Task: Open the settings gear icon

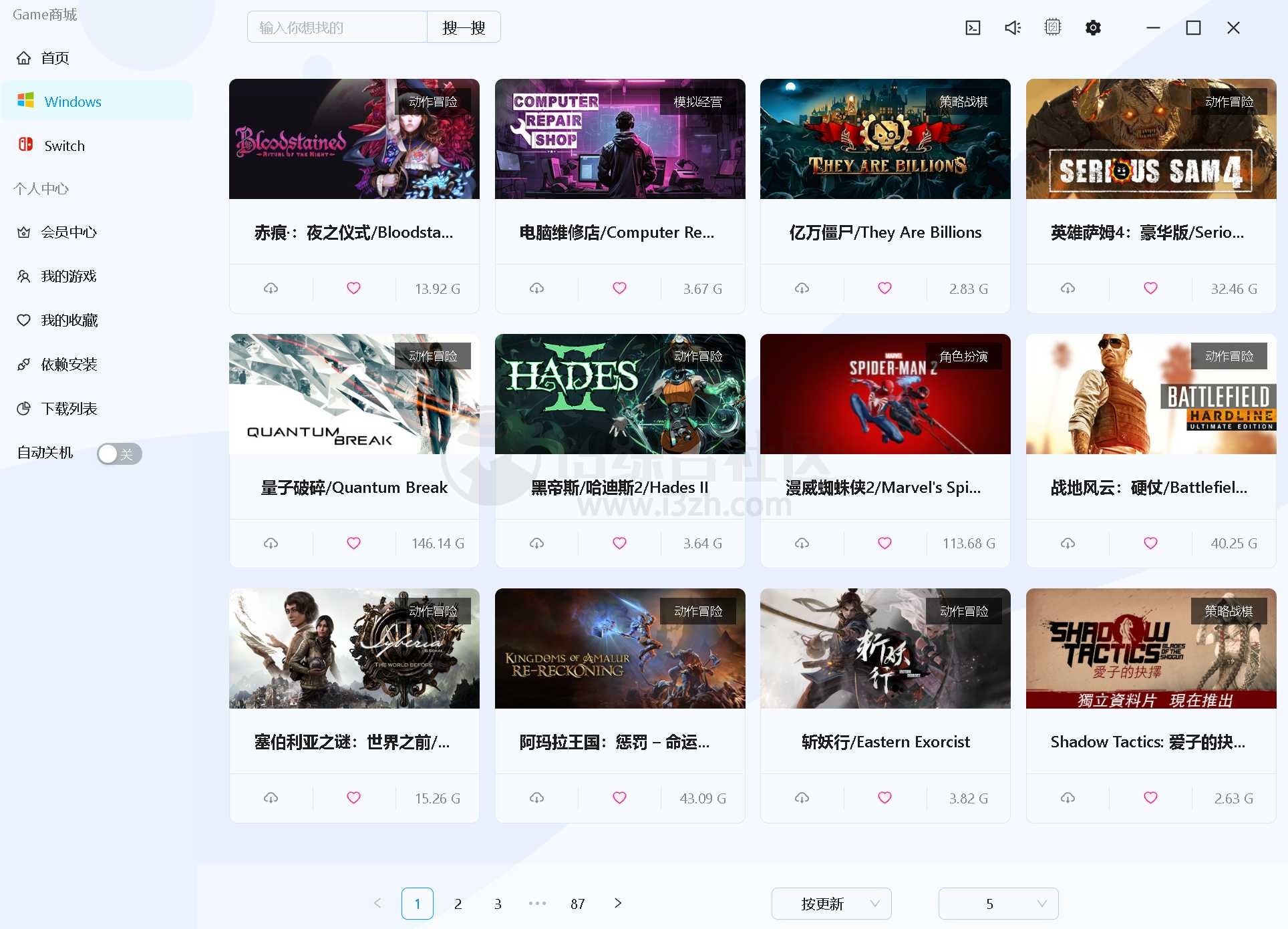Action: click(x=1093, y=27)
